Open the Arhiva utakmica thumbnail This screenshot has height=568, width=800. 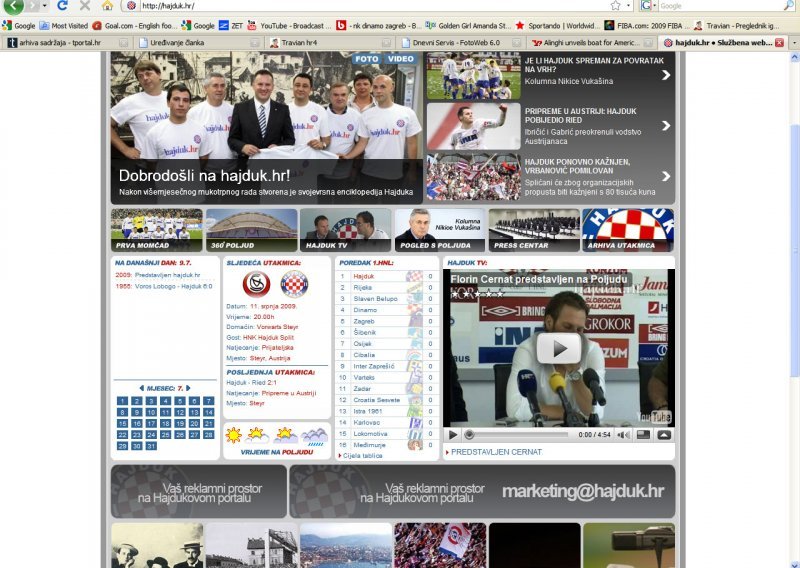(628, 230)
